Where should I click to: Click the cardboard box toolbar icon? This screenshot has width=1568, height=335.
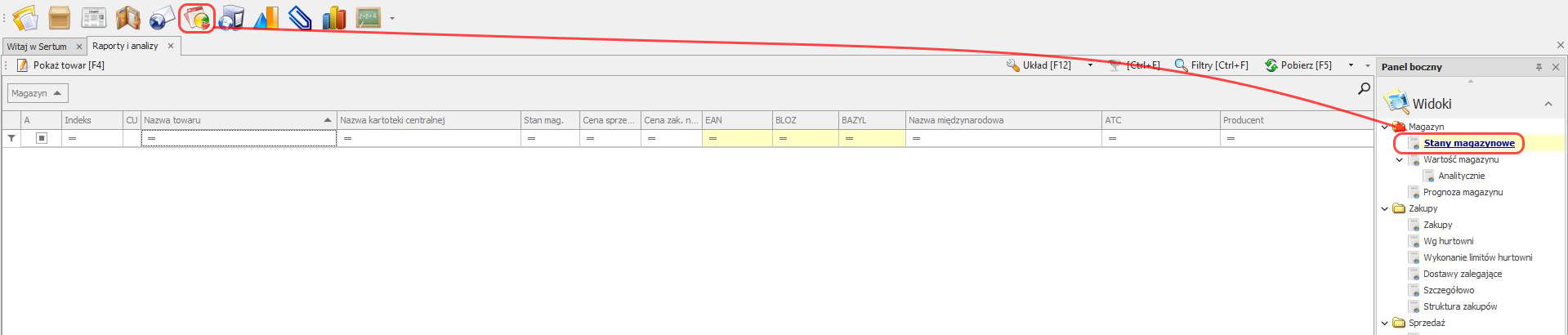(x=59, y=17)
